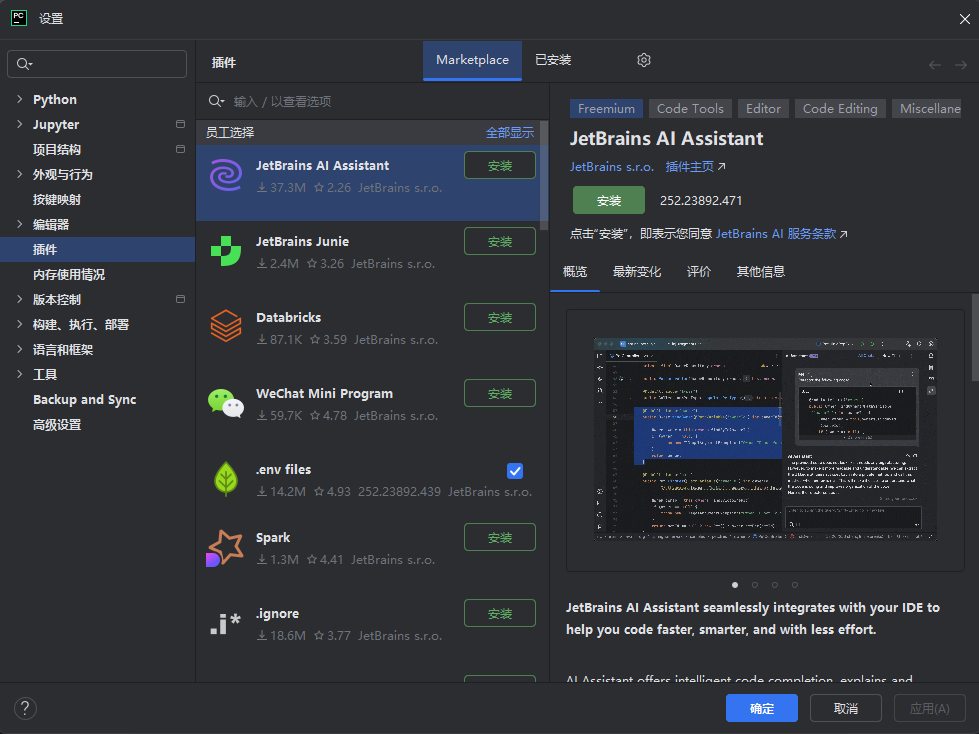
Task: Select the second screenshot carousel dot
Action: [755, 585]
